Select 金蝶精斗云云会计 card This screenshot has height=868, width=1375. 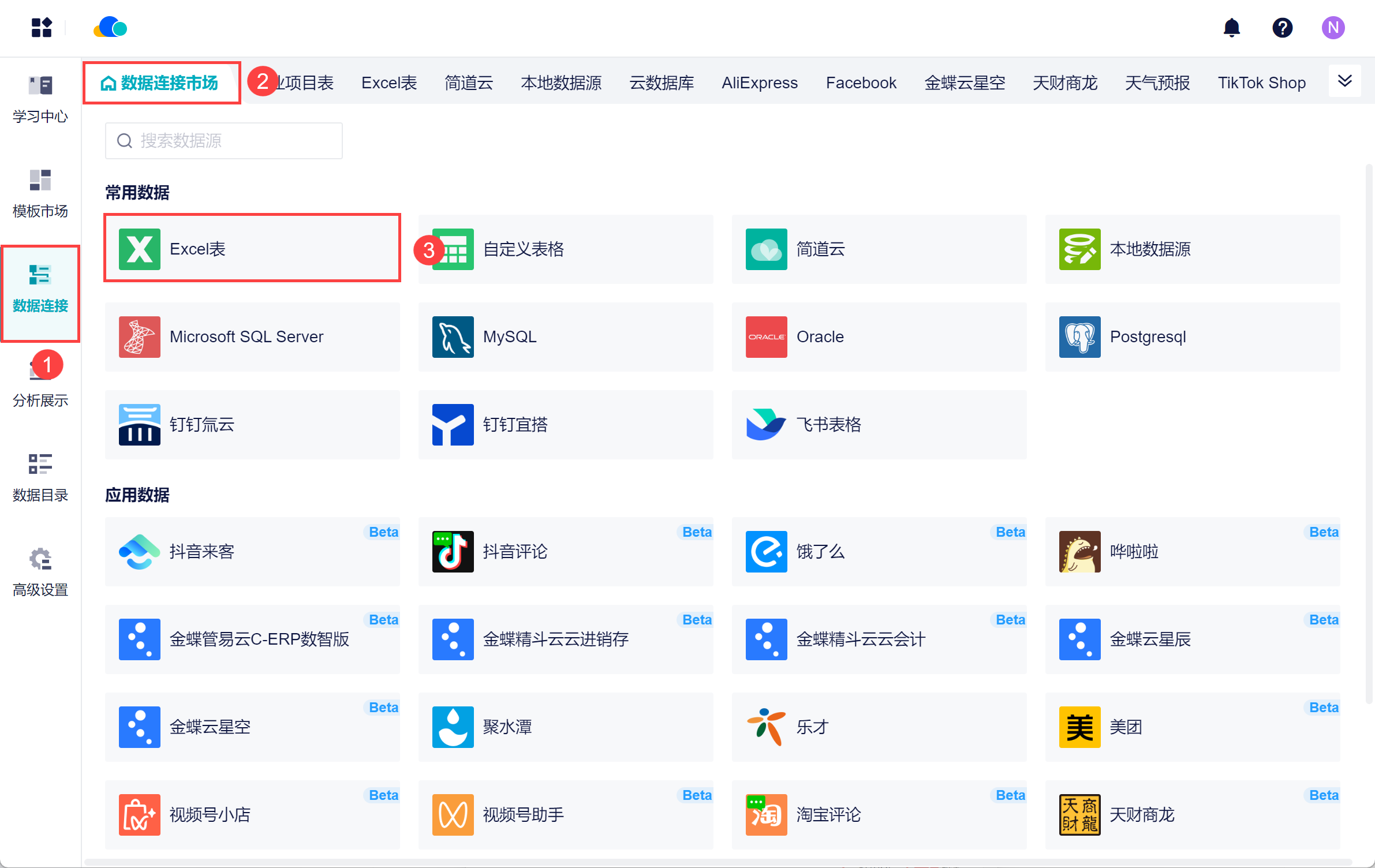click(x=879, y=639)
